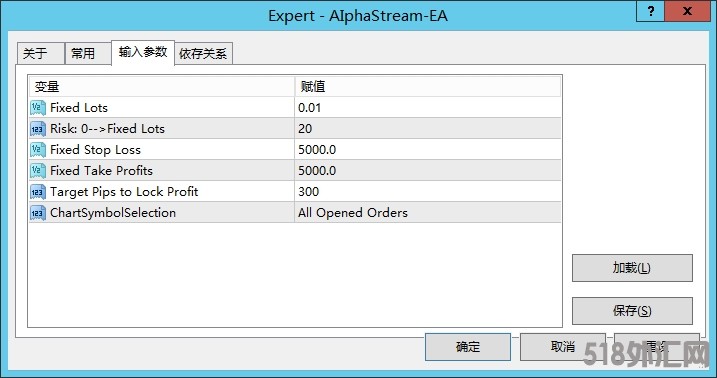Click the help question mark button

[650, 11]
